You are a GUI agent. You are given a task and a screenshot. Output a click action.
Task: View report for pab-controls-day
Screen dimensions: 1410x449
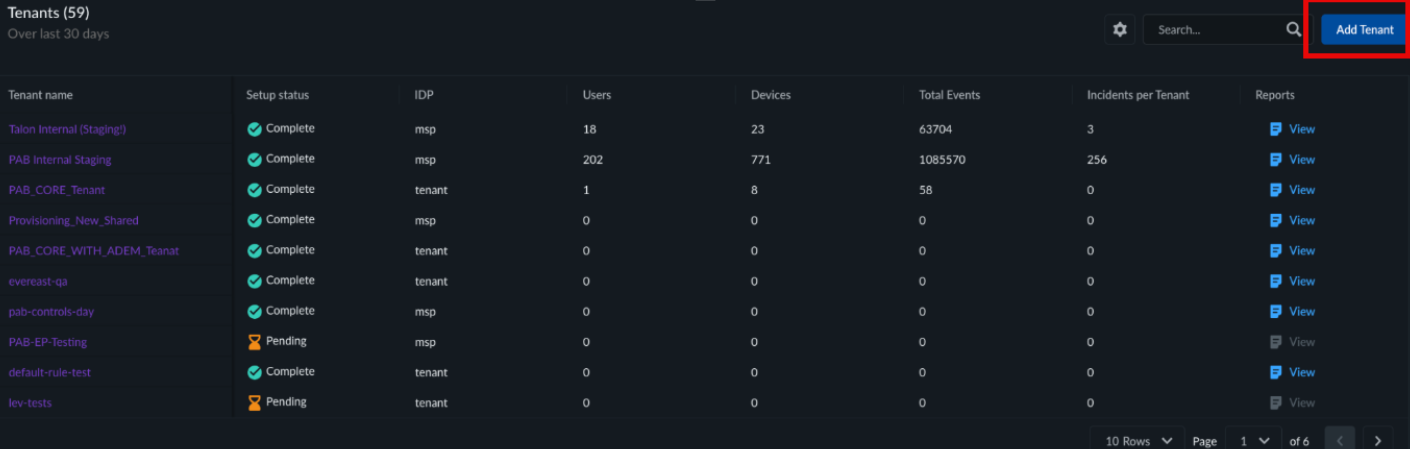1292,312
